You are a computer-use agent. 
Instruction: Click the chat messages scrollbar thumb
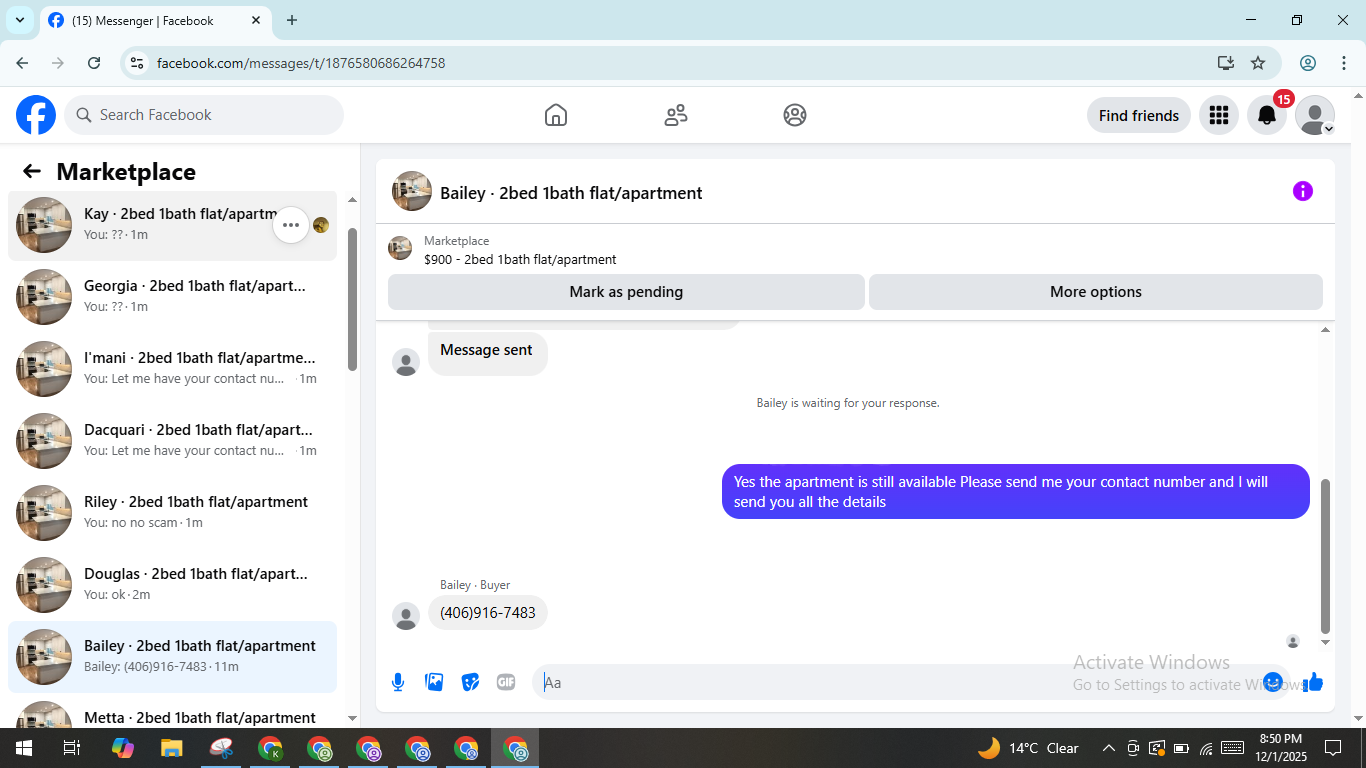(1326, 556)
